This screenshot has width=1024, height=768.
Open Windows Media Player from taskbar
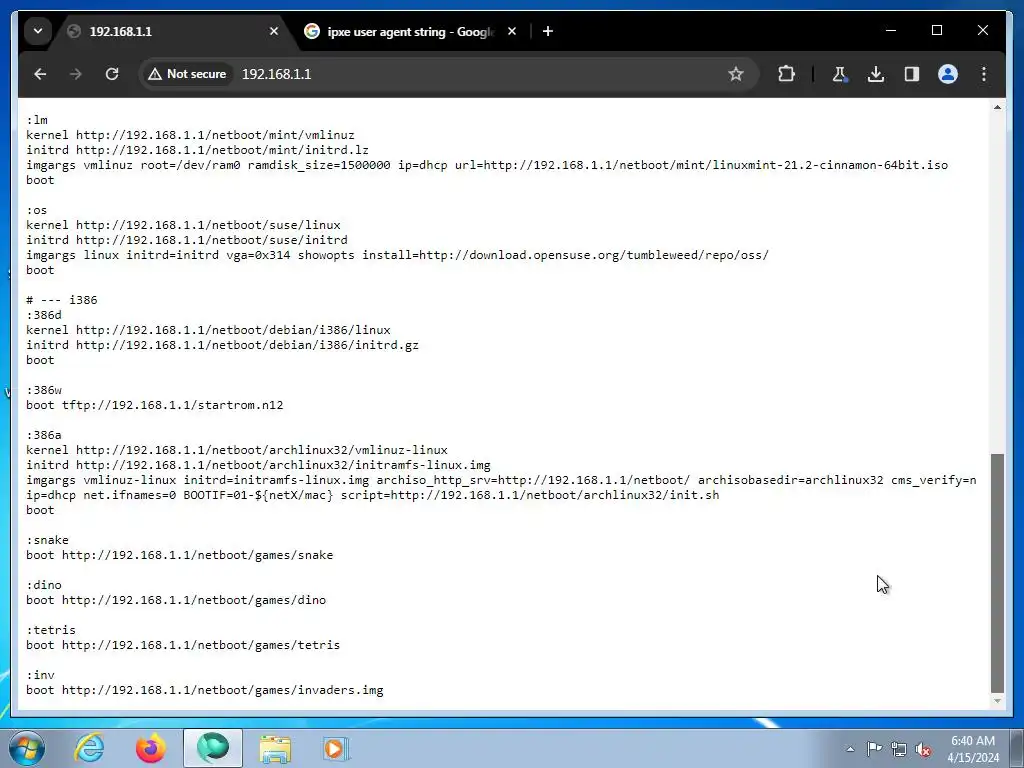336,748
